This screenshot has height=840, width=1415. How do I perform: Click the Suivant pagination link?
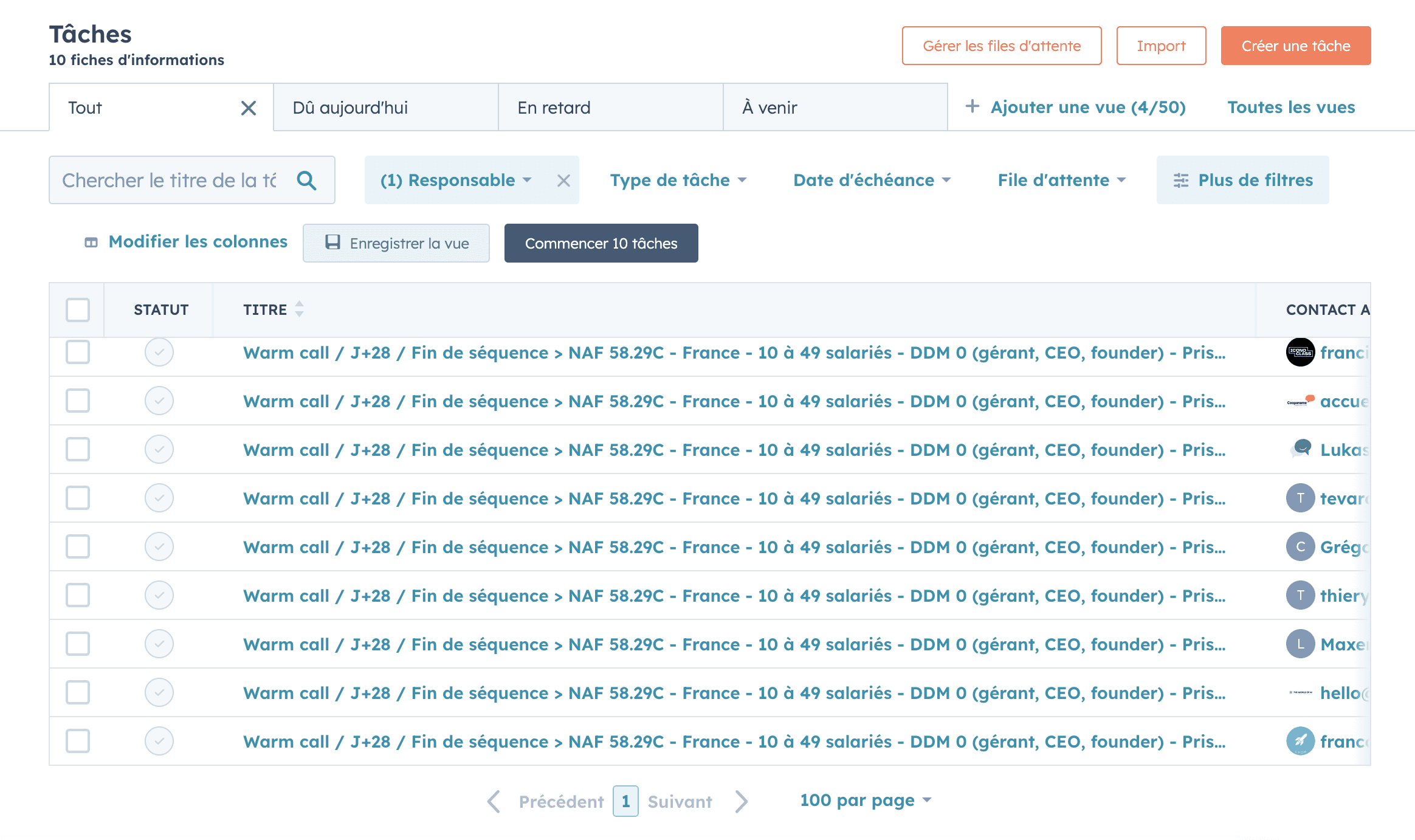point(680,802)
